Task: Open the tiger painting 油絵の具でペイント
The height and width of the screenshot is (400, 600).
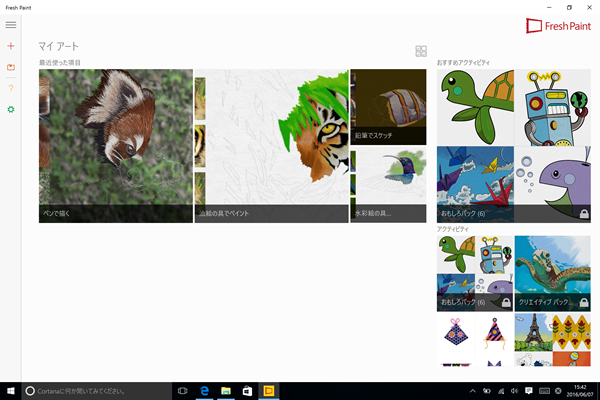Action: coord(271,145)
